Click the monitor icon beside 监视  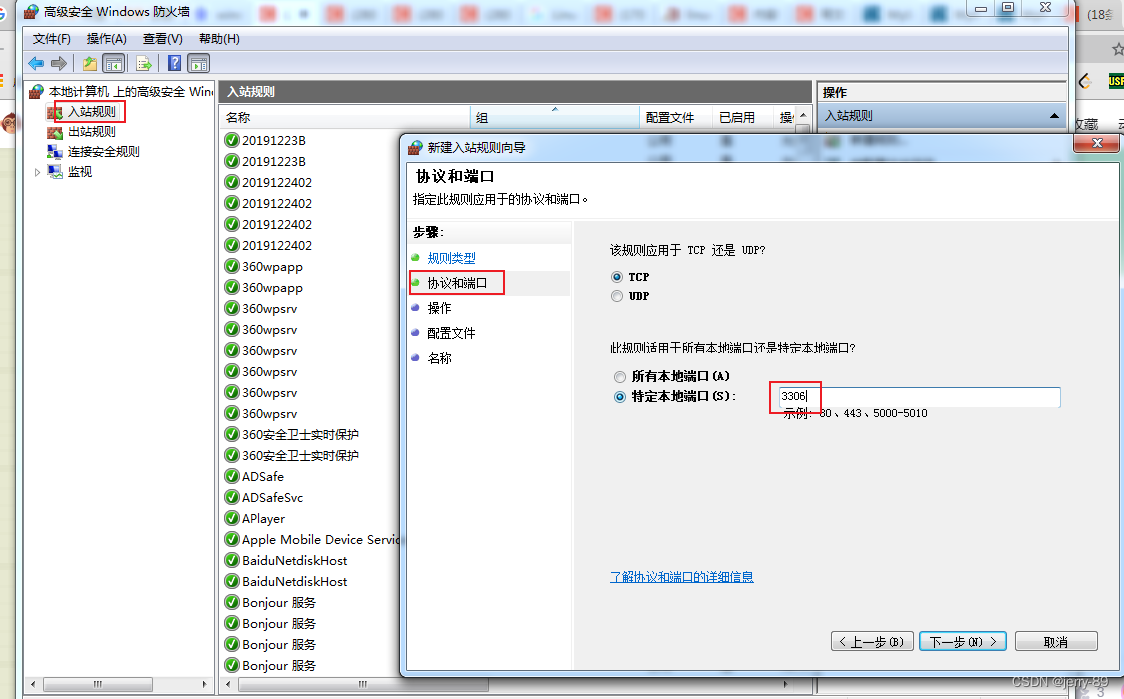(x=54, y=171)
